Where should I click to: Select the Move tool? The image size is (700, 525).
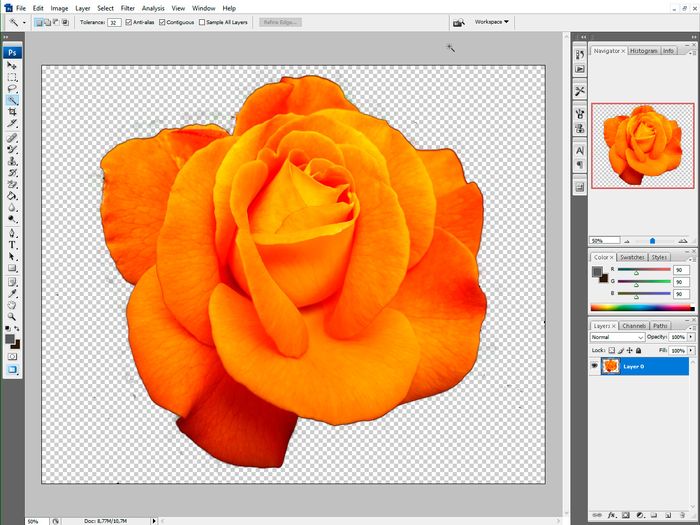pos(12,65)
